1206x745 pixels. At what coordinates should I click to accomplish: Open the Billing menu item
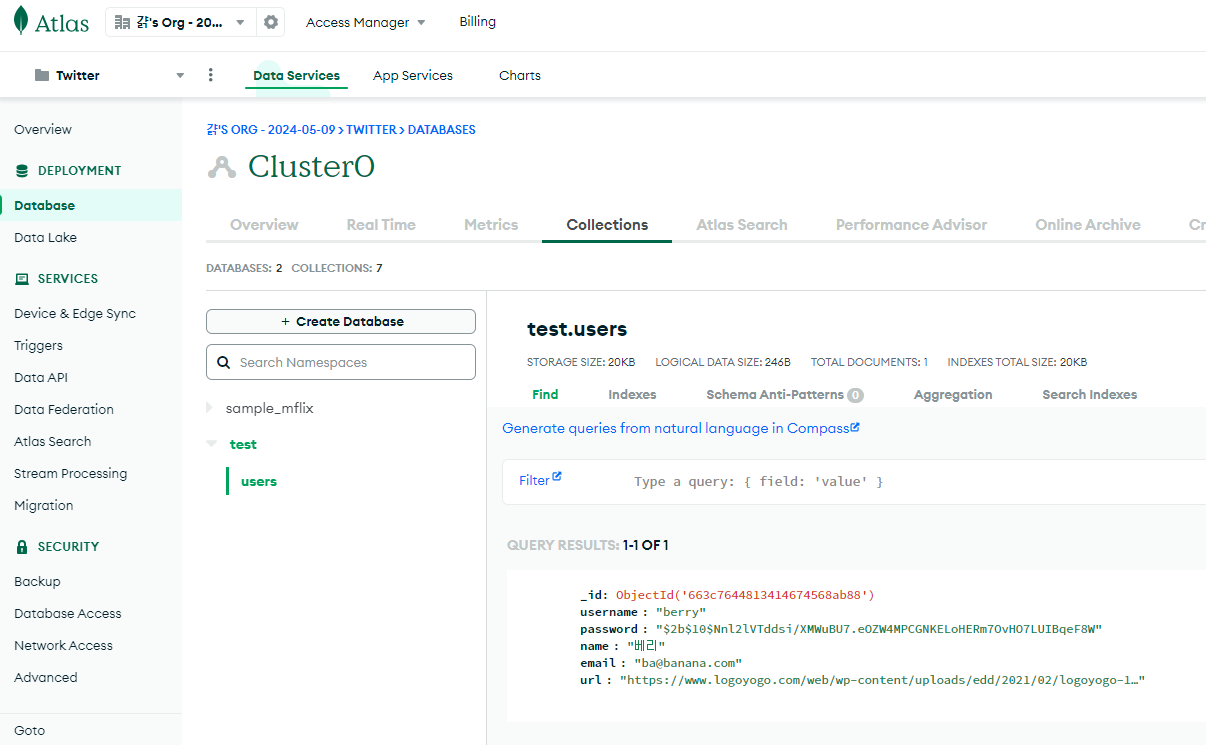click(477, 22)
